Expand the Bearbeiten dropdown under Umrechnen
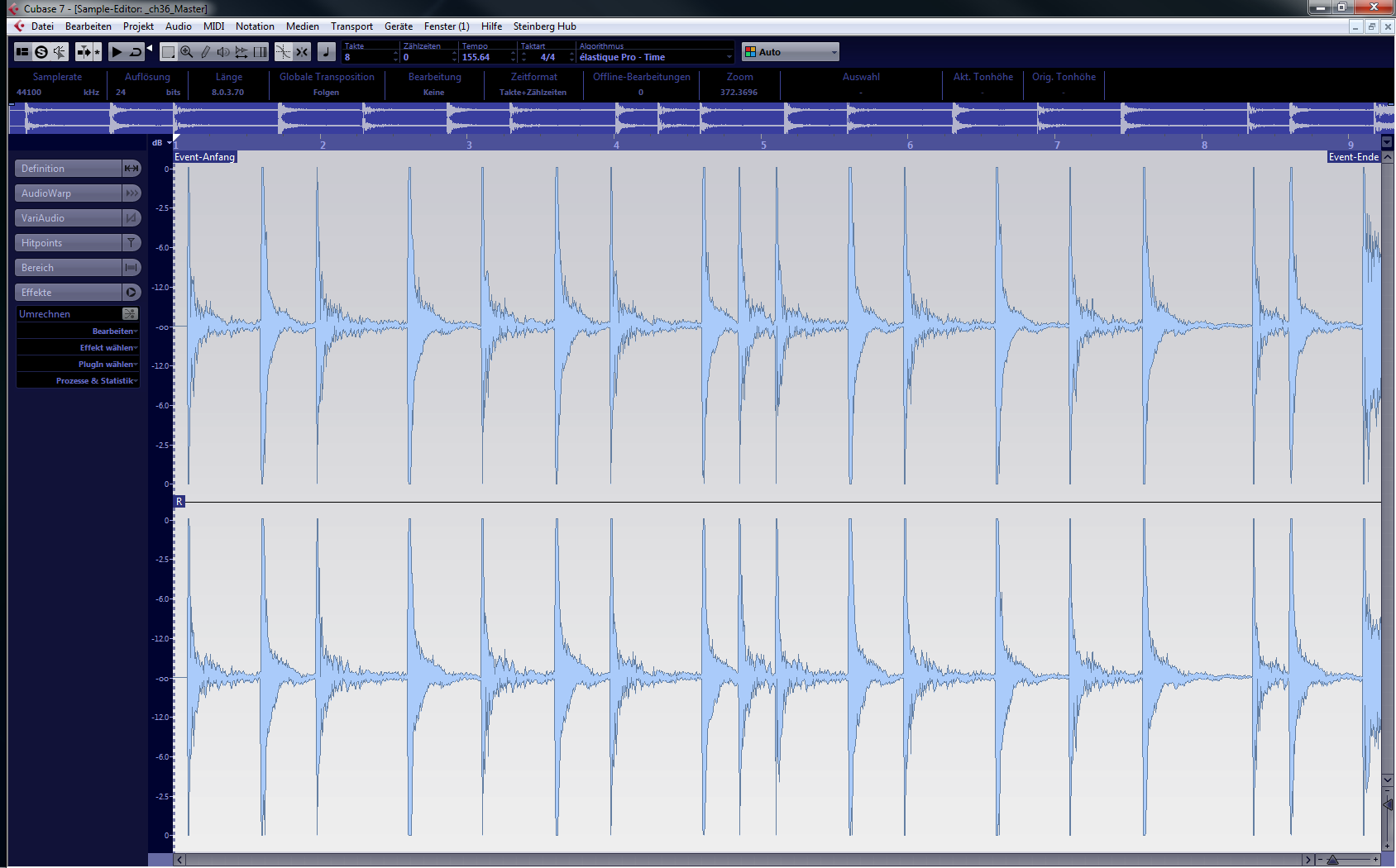The width and height of the screenshot is (1396, 868). (78, 331)
